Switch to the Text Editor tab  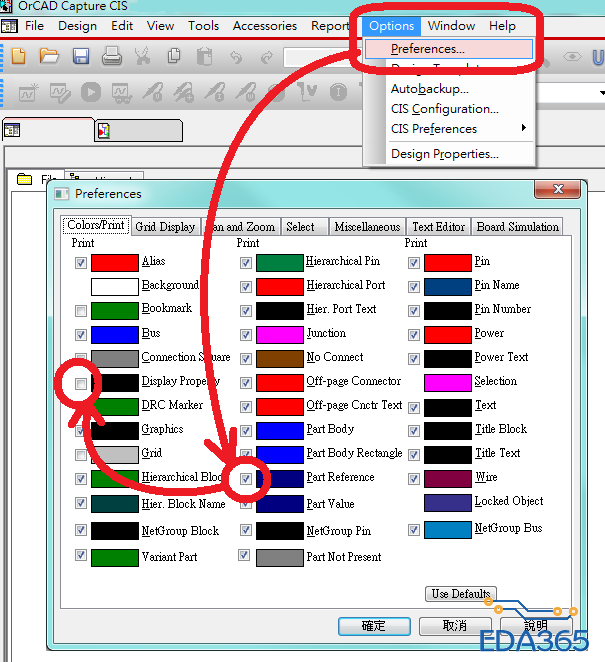pos(438,227)
